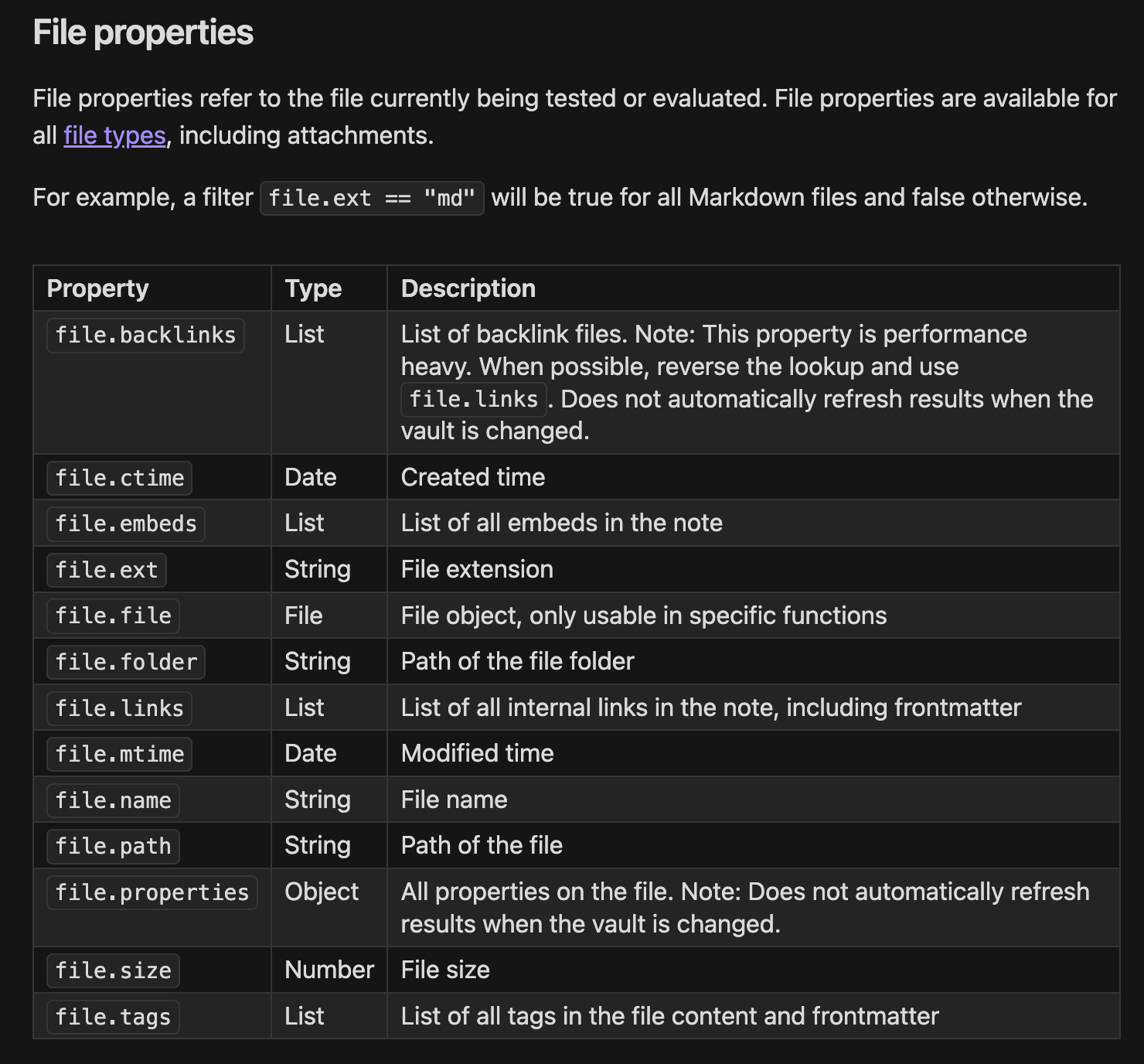Click the file.properties property code tag
The width and height of the screenshot is (1144, 1064).
click(x=152, y=893)
